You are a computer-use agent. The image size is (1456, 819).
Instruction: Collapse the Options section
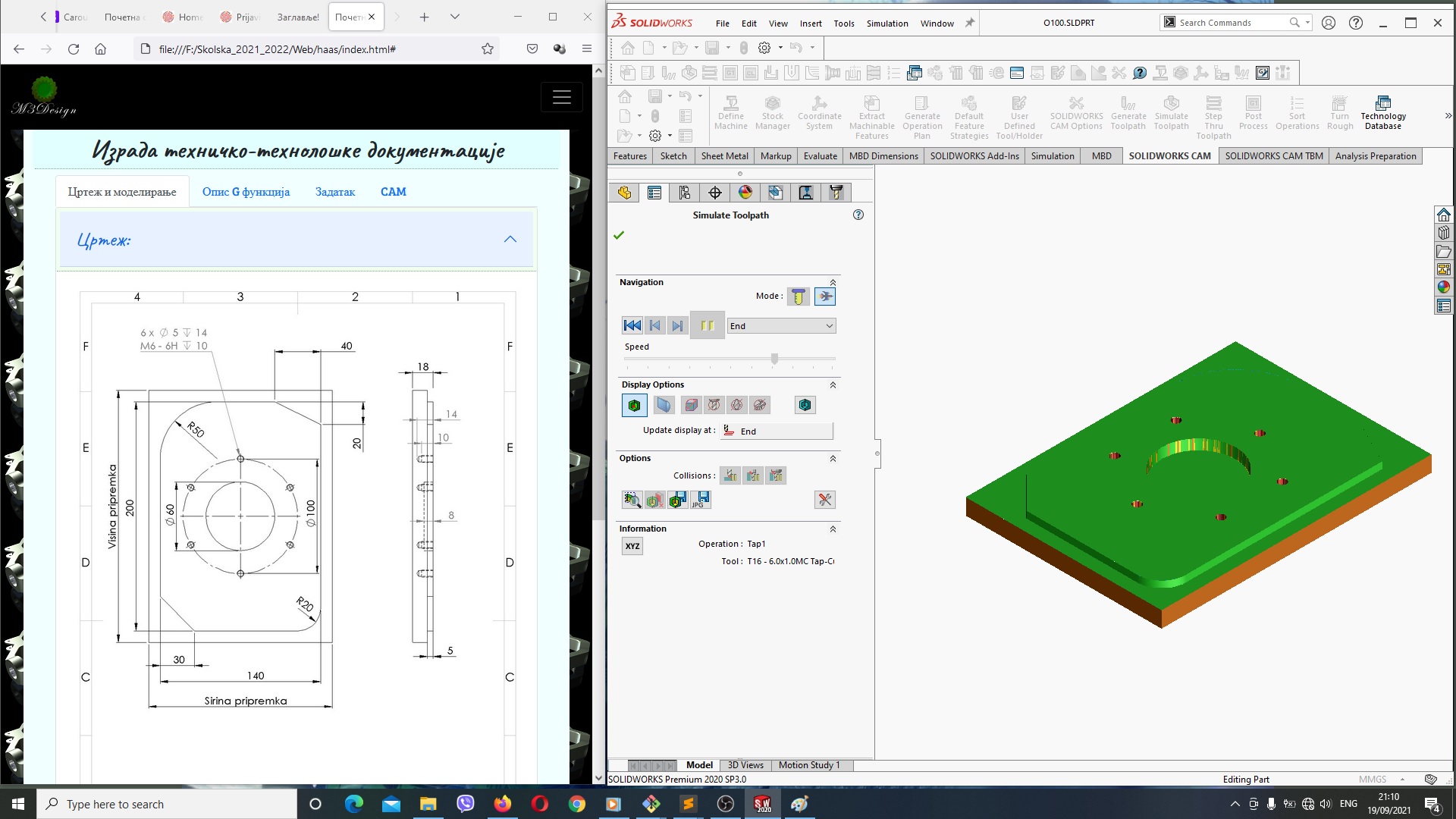pyautogui.click(x=833, y=458)
